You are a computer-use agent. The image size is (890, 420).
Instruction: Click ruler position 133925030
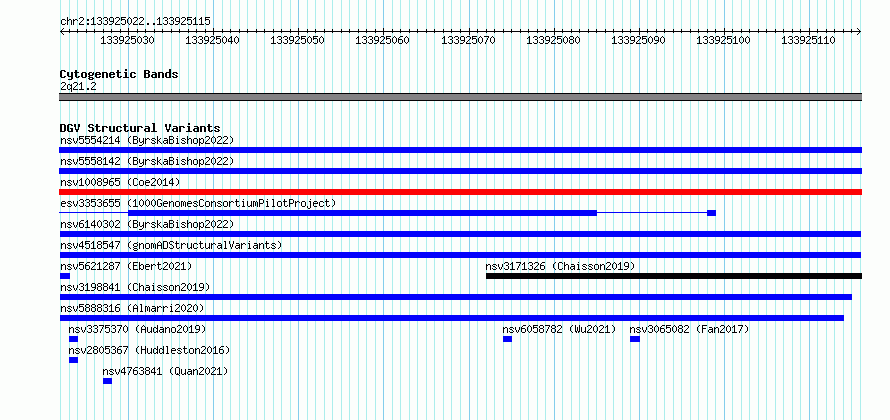tap(127, 40)
